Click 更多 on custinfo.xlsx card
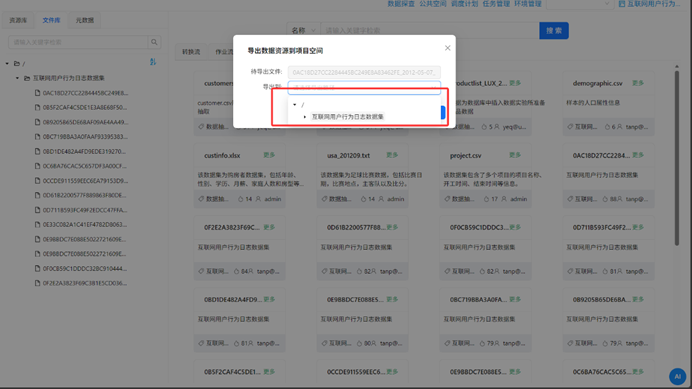The image size is (692, 389). pos(269,155)
